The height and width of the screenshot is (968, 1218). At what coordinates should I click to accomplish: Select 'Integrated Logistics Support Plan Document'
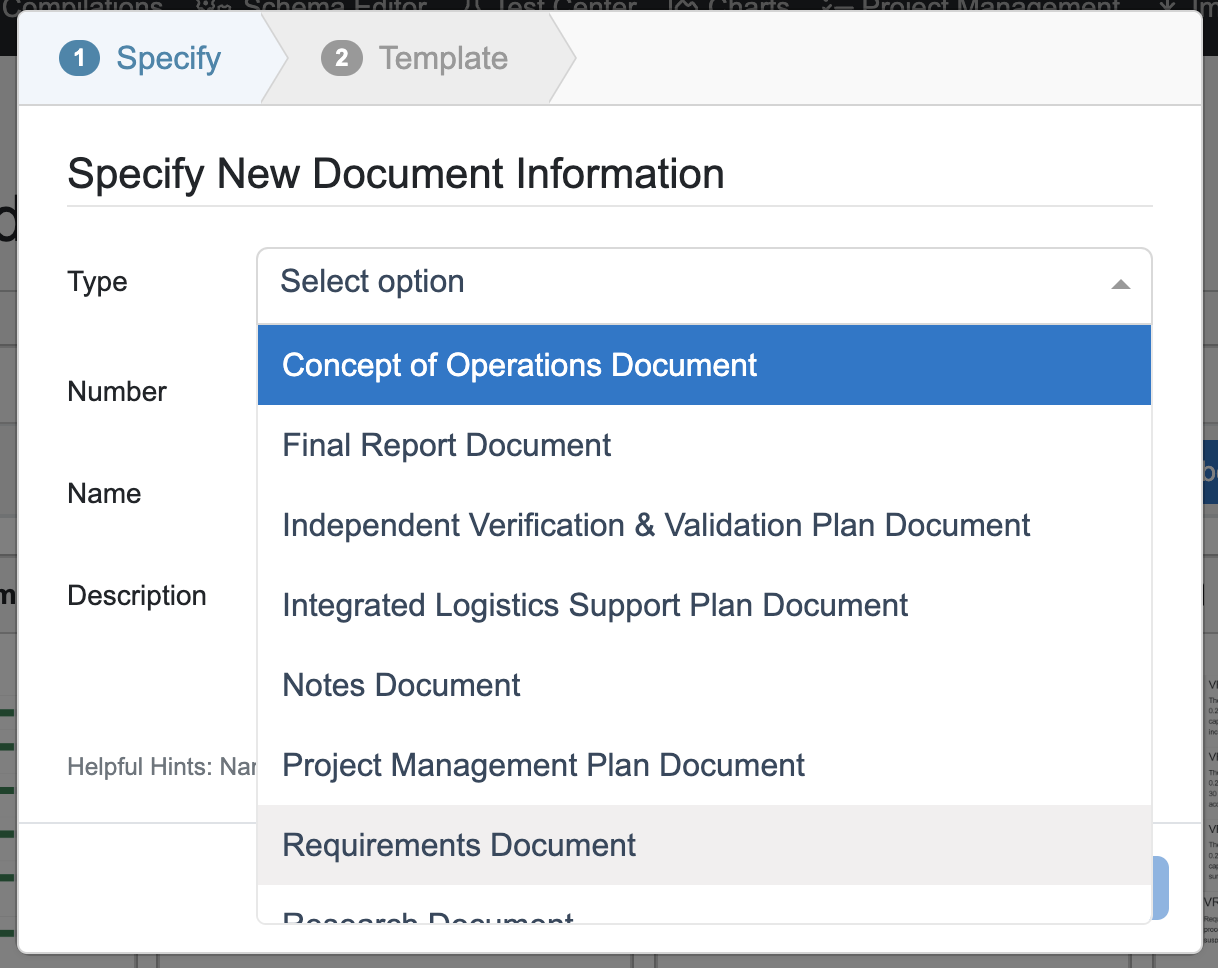[595, 605]
